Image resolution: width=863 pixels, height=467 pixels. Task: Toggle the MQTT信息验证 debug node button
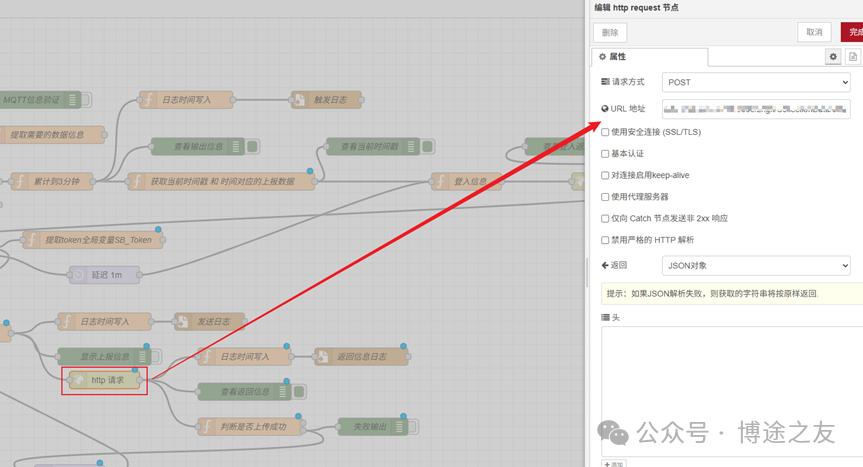point(86,100)
